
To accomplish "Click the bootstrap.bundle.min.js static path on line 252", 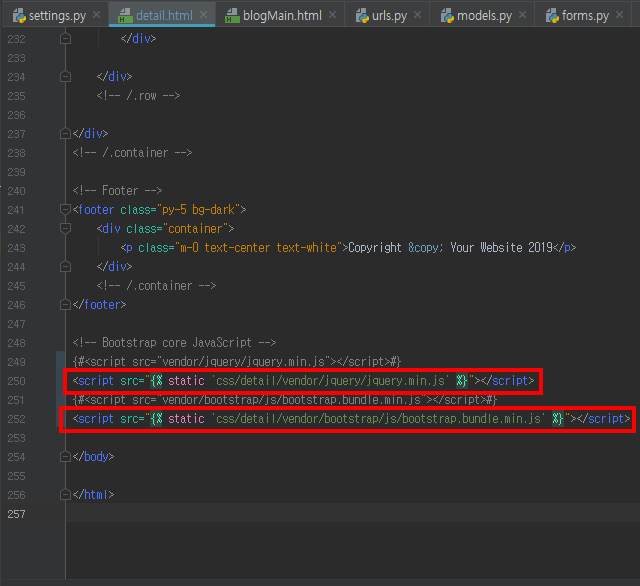I will point(378,419).
